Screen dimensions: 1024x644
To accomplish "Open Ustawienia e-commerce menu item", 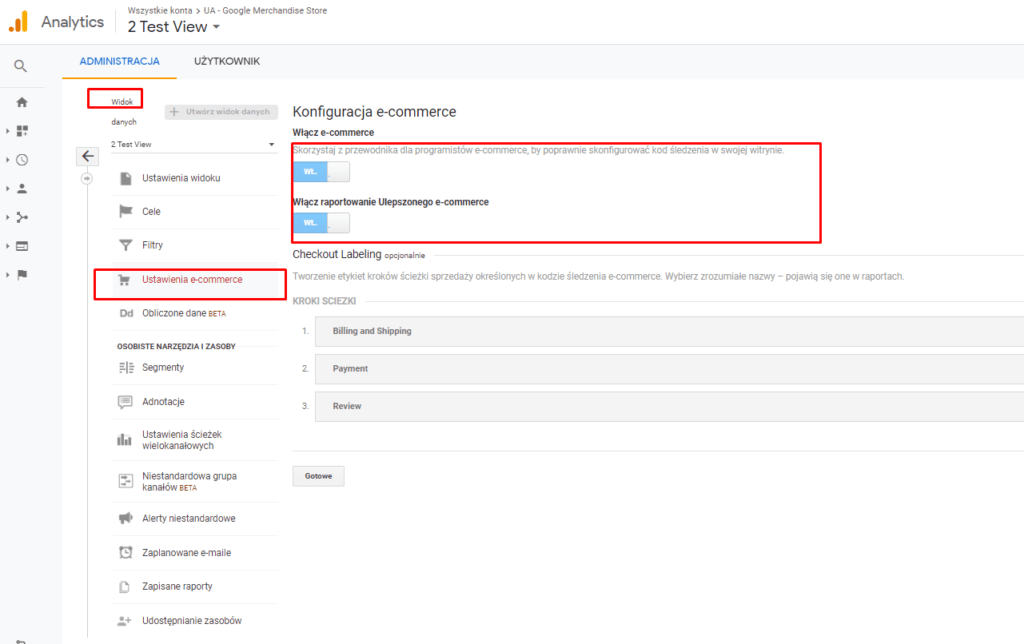I will point(191,279).
